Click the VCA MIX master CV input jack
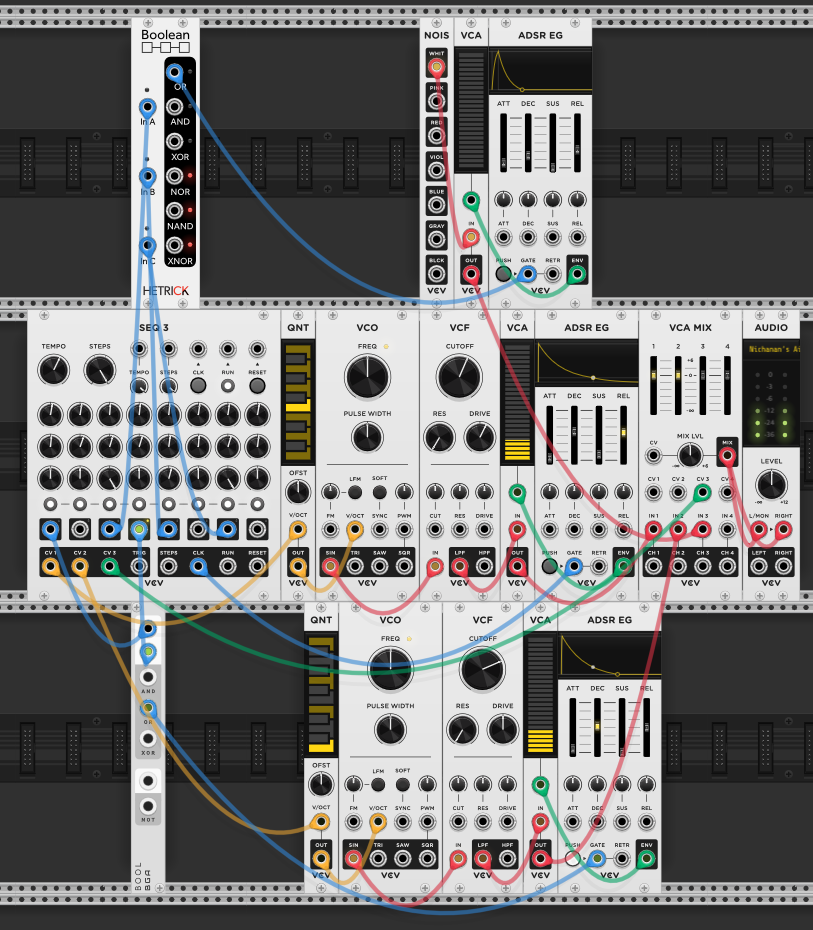Viewport: 813px width, 930px height. (653, 456)
